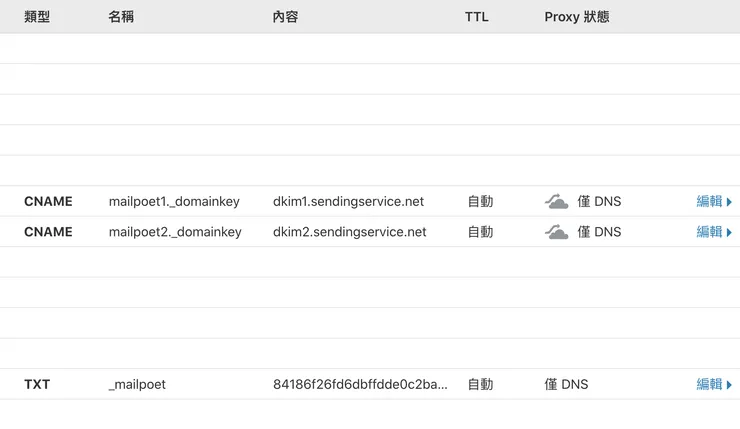Click the 僅 DNS status of the TXT record
Viewport: 740px width, 429px height.
pyautogui.click(x=566, y=385)
